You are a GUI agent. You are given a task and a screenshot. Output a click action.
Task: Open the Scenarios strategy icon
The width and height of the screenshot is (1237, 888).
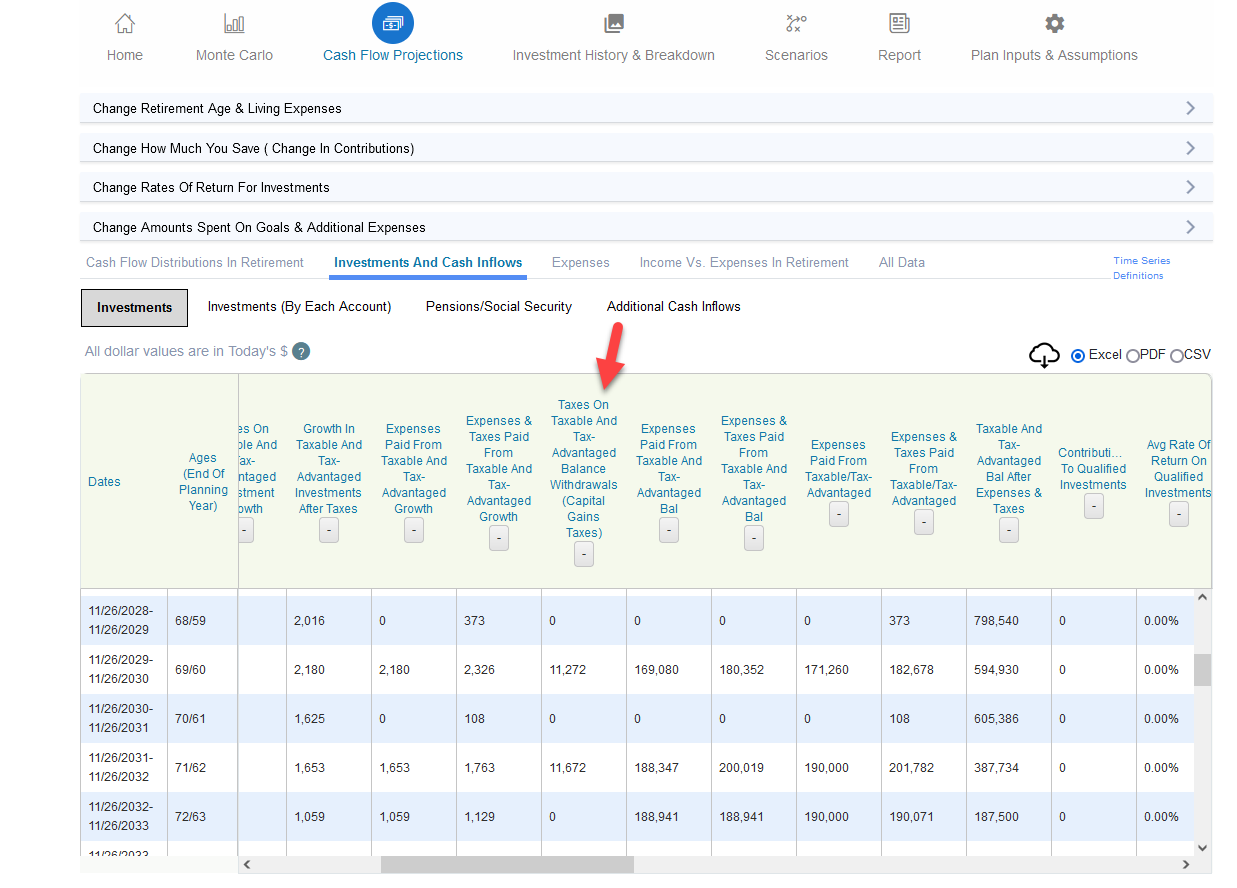point(796,23)
